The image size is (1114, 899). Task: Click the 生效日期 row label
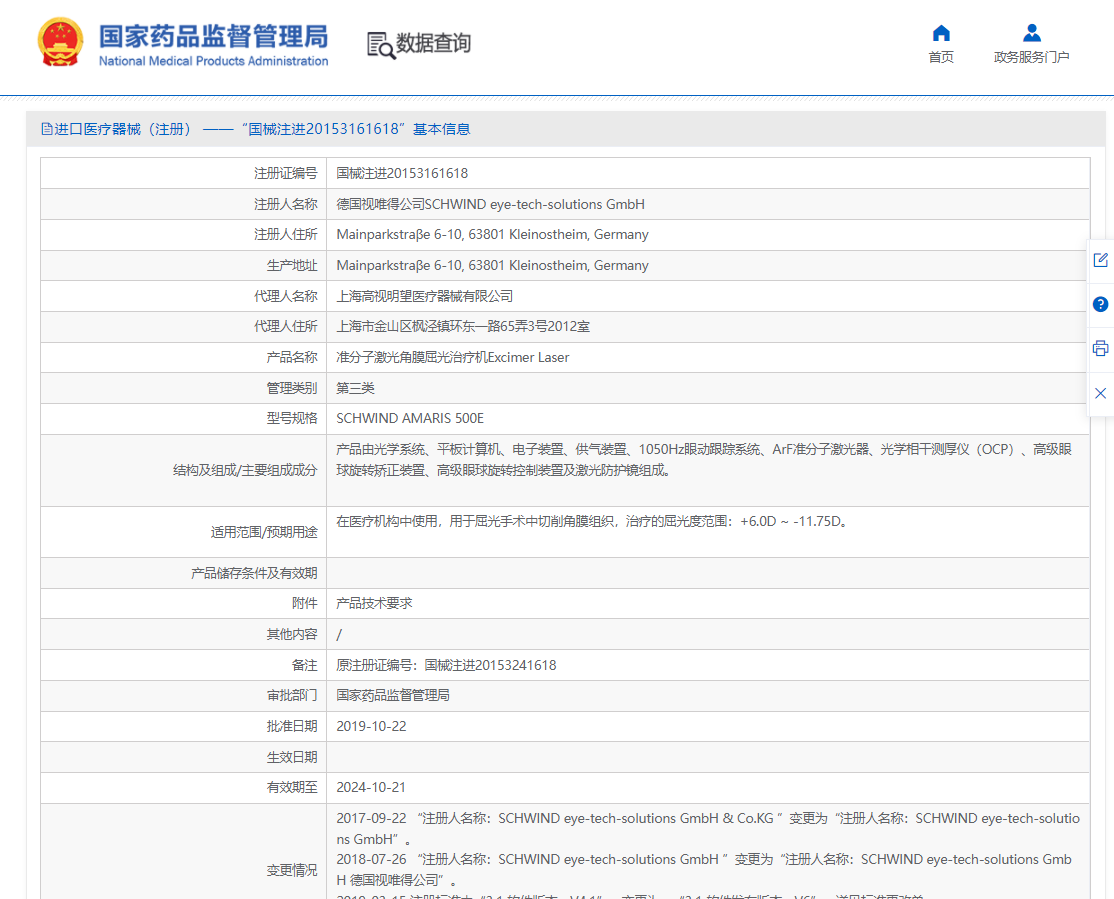[292, 757]
